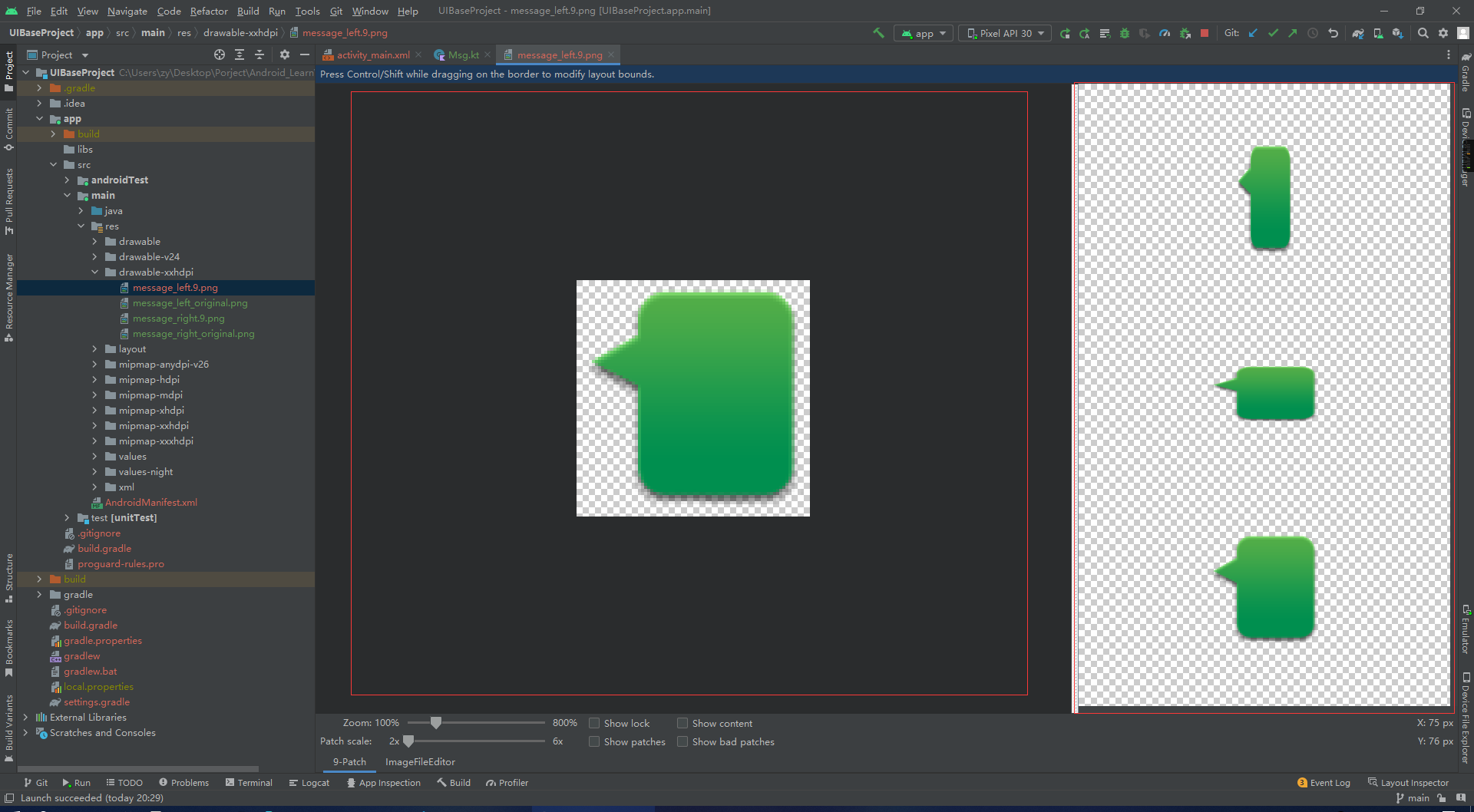Open the Logcat tool window

(x=309, y=782)
